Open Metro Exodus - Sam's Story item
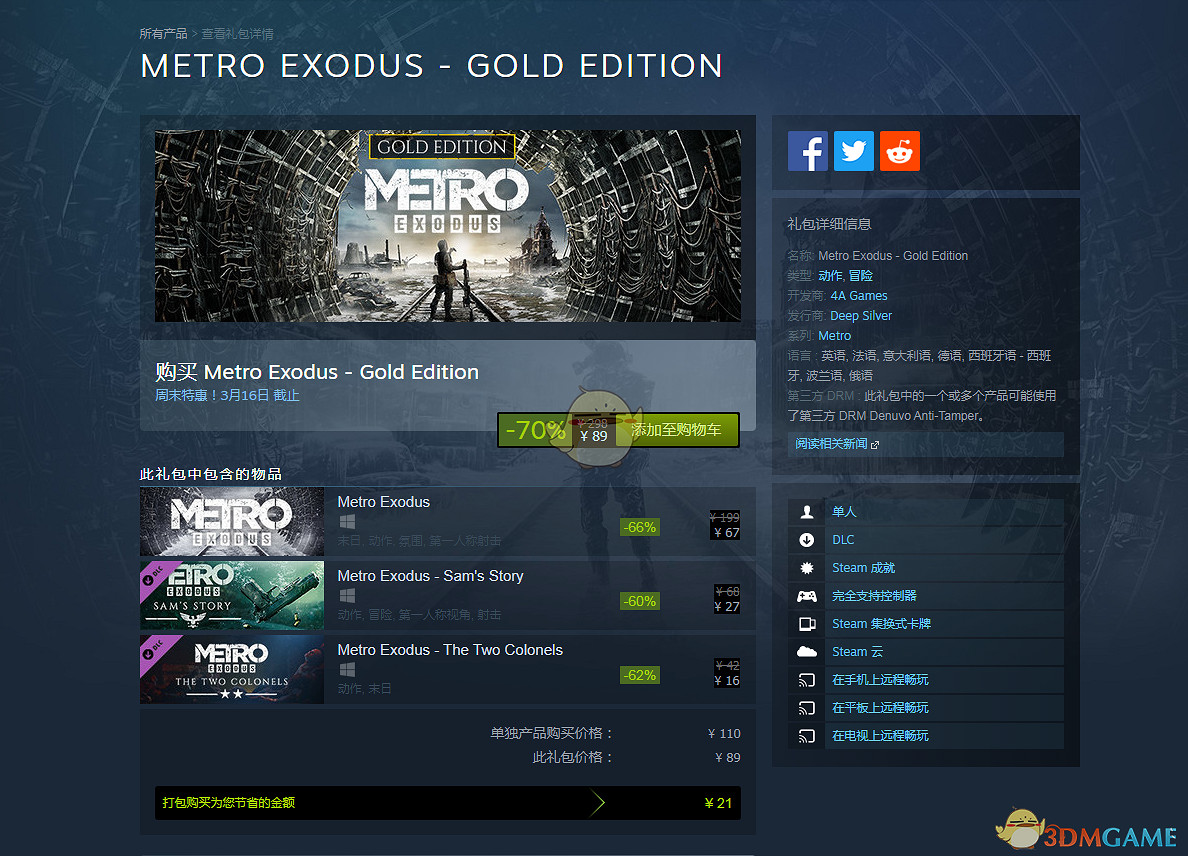This screenshot has height=856, width=1188. point(430,576)
